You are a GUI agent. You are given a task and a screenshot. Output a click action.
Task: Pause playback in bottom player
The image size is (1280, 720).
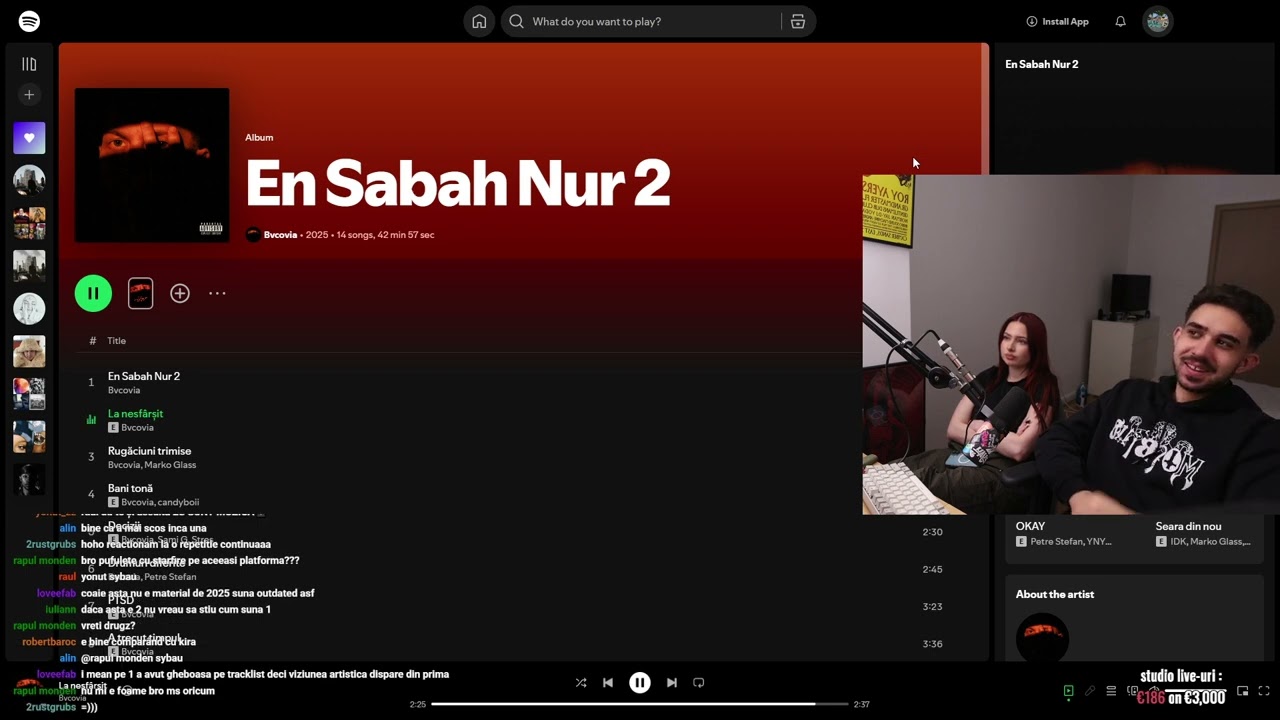[x=640, y=683]
